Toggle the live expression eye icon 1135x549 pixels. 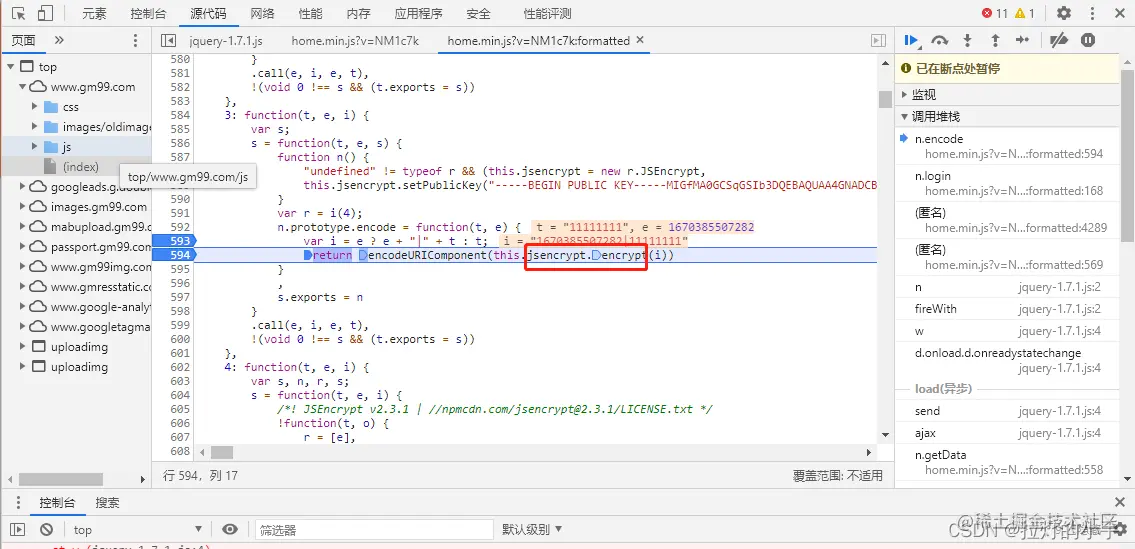click(230, 529)
